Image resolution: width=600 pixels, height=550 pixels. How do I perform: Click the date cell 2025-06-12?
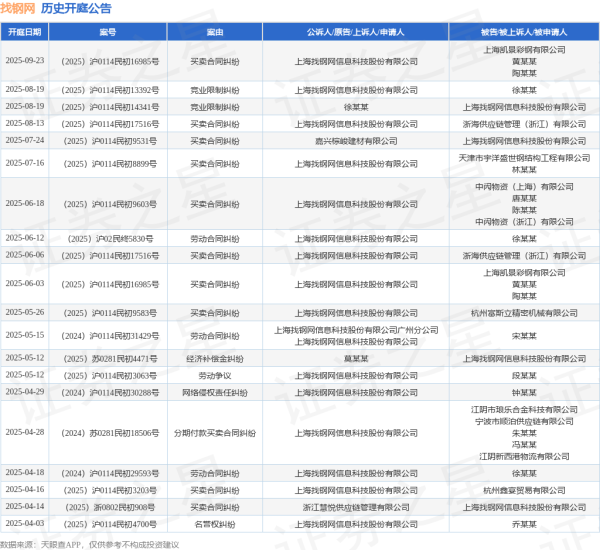pyautogui.click(x=25, y=238)
